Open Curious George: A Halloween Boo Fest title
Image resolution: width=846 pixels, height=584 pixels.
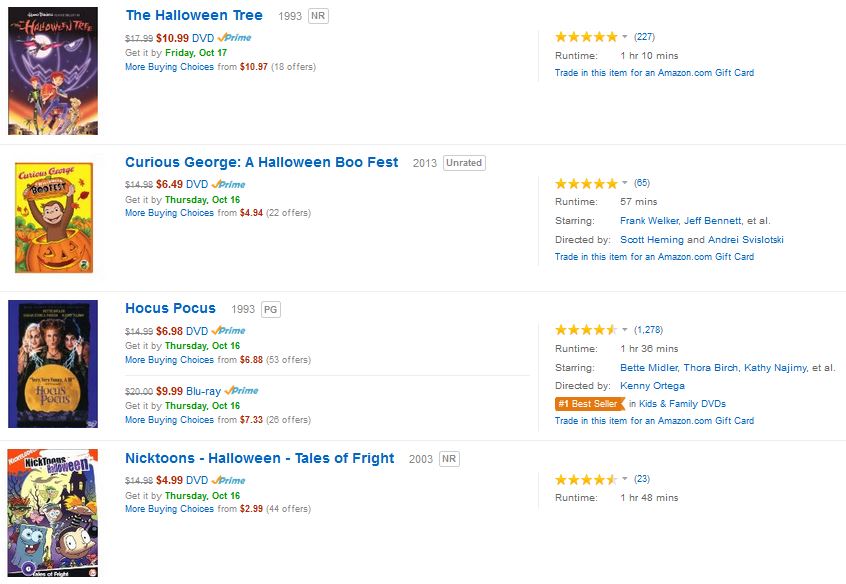tap(261, 162)
